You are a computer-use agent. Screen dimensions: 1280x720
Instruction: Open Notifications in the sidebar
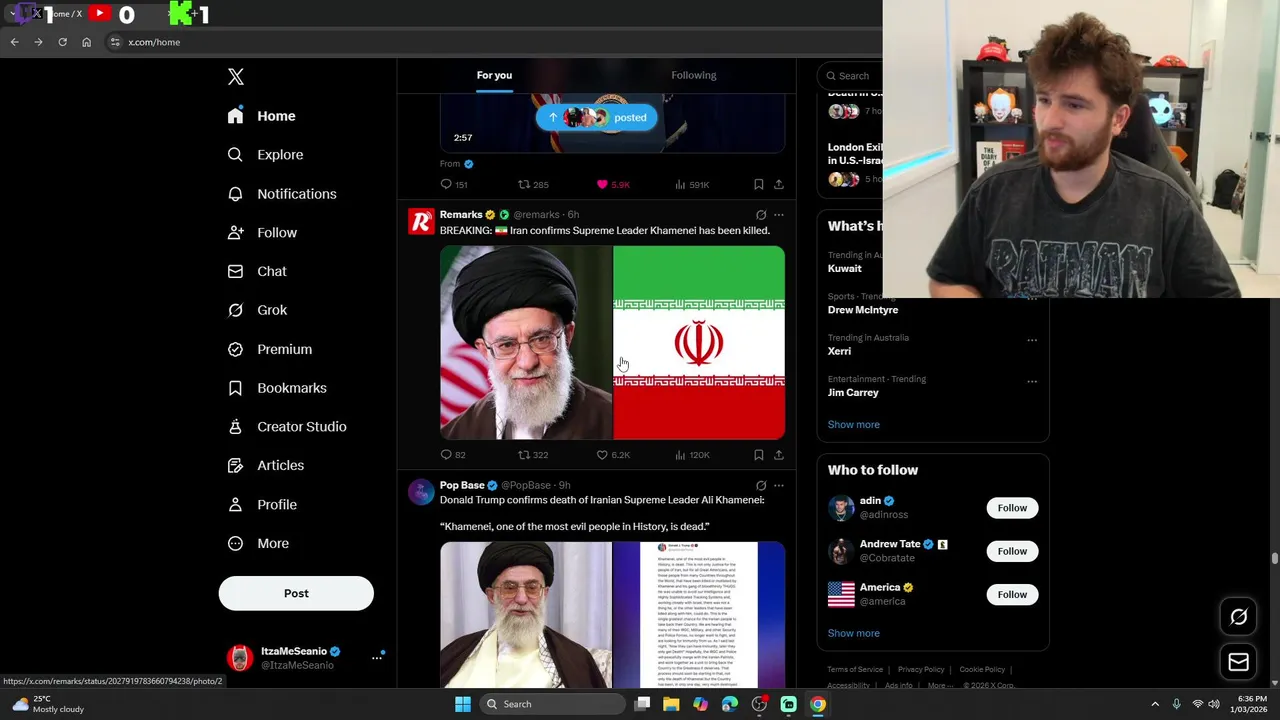coord(282,194)
